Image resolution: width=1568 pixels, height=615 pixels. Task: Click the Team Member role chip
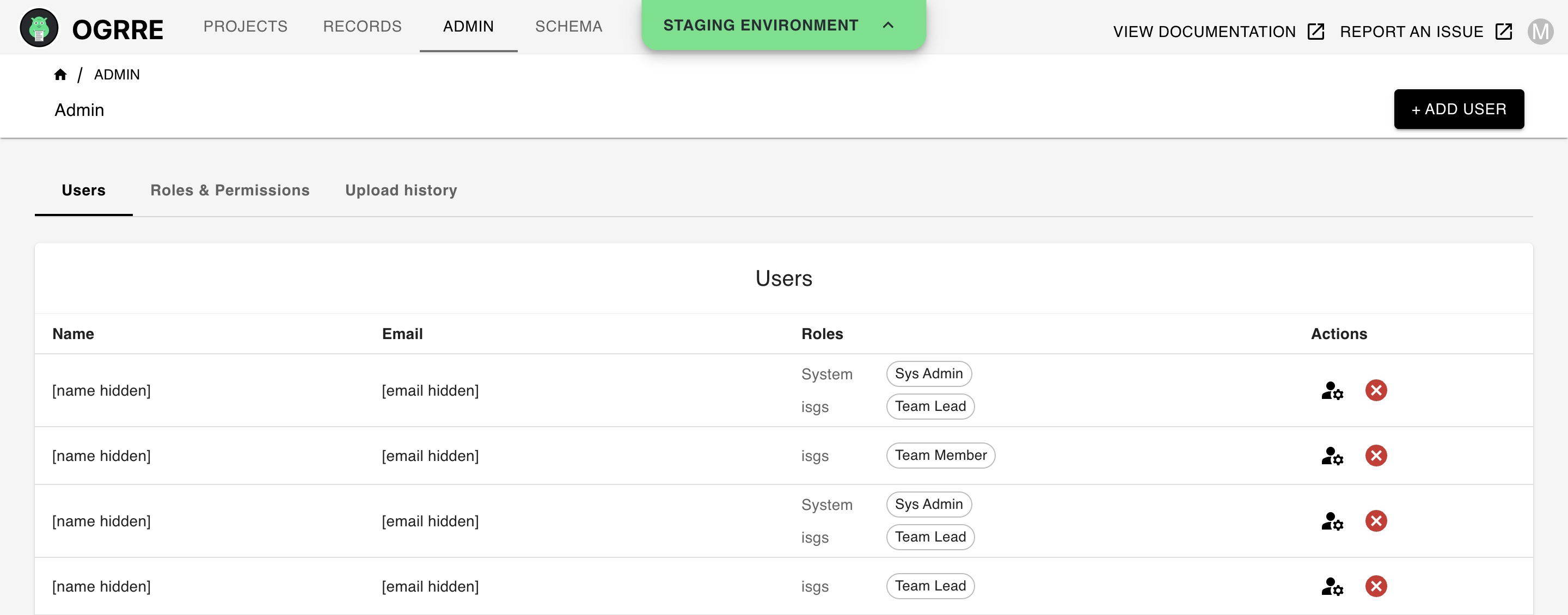tap(940, 456)
